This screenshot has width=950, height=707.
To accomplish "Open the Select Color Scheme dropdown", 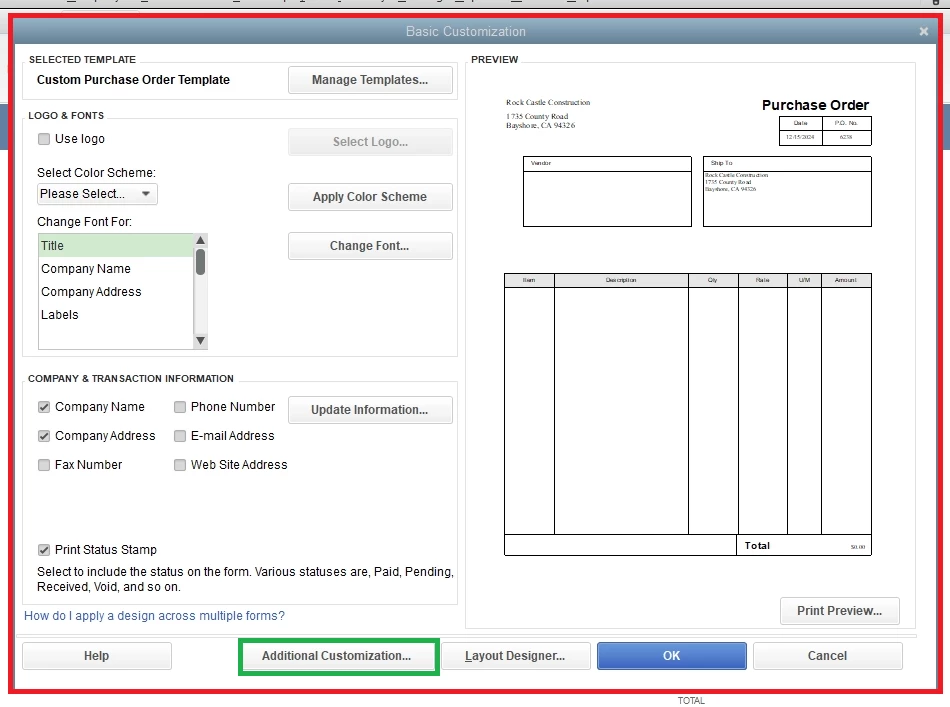I will [x=97, y=194].
